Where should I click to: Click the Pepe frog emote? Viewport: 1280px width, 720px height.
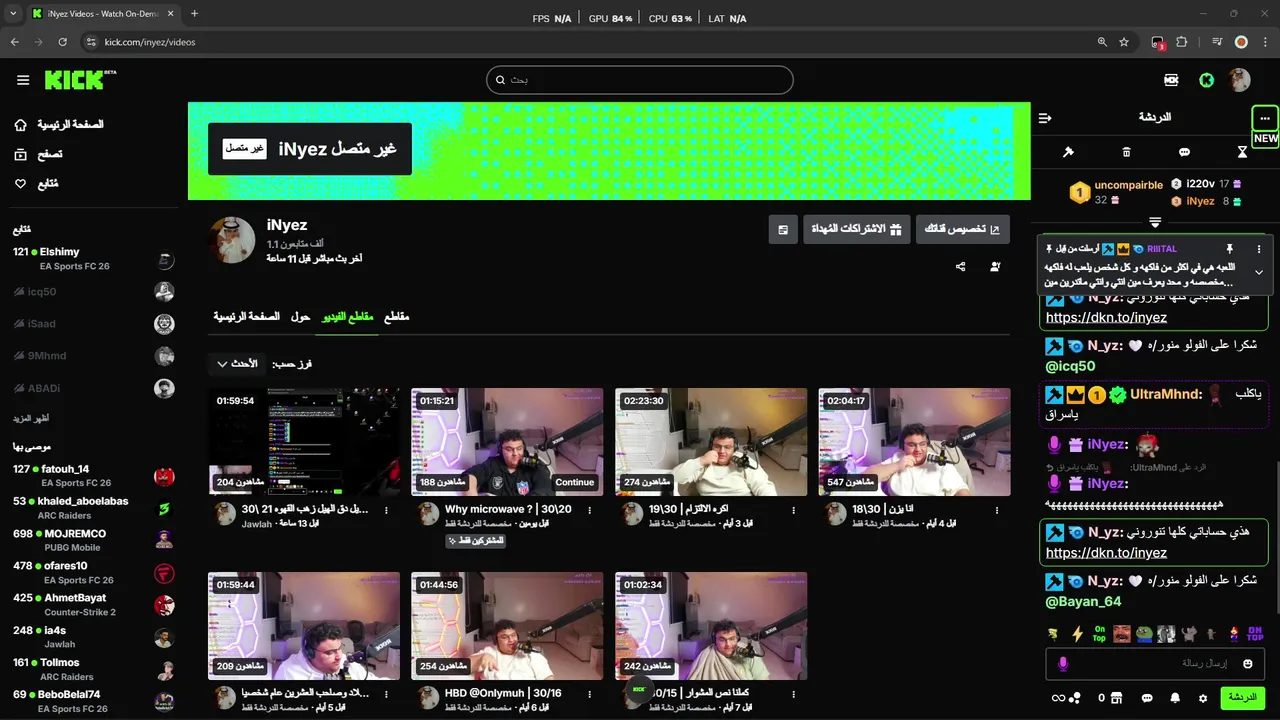(1144, 634)
